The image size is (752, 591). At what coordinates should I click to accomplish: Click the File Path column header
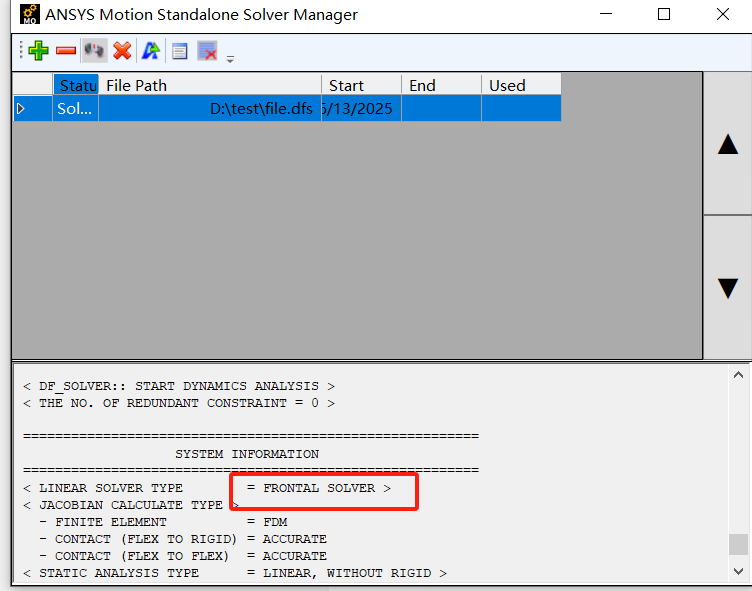[210, 85]
